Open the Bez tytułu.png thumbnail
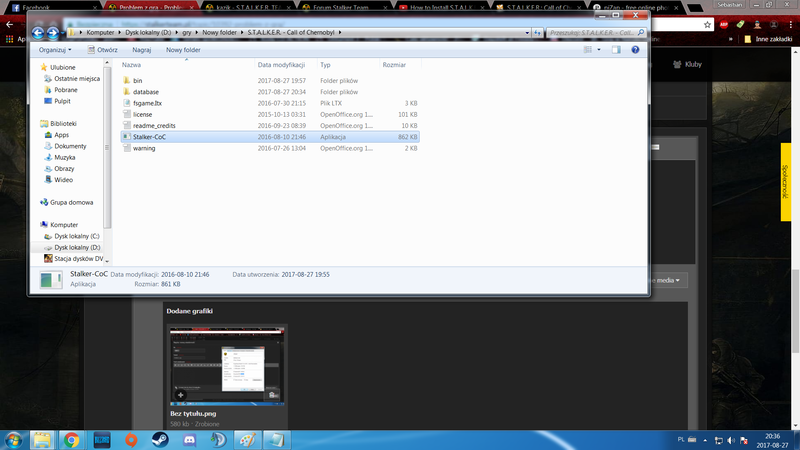Viewport: 800px width, 450px height. pos(227,365)
